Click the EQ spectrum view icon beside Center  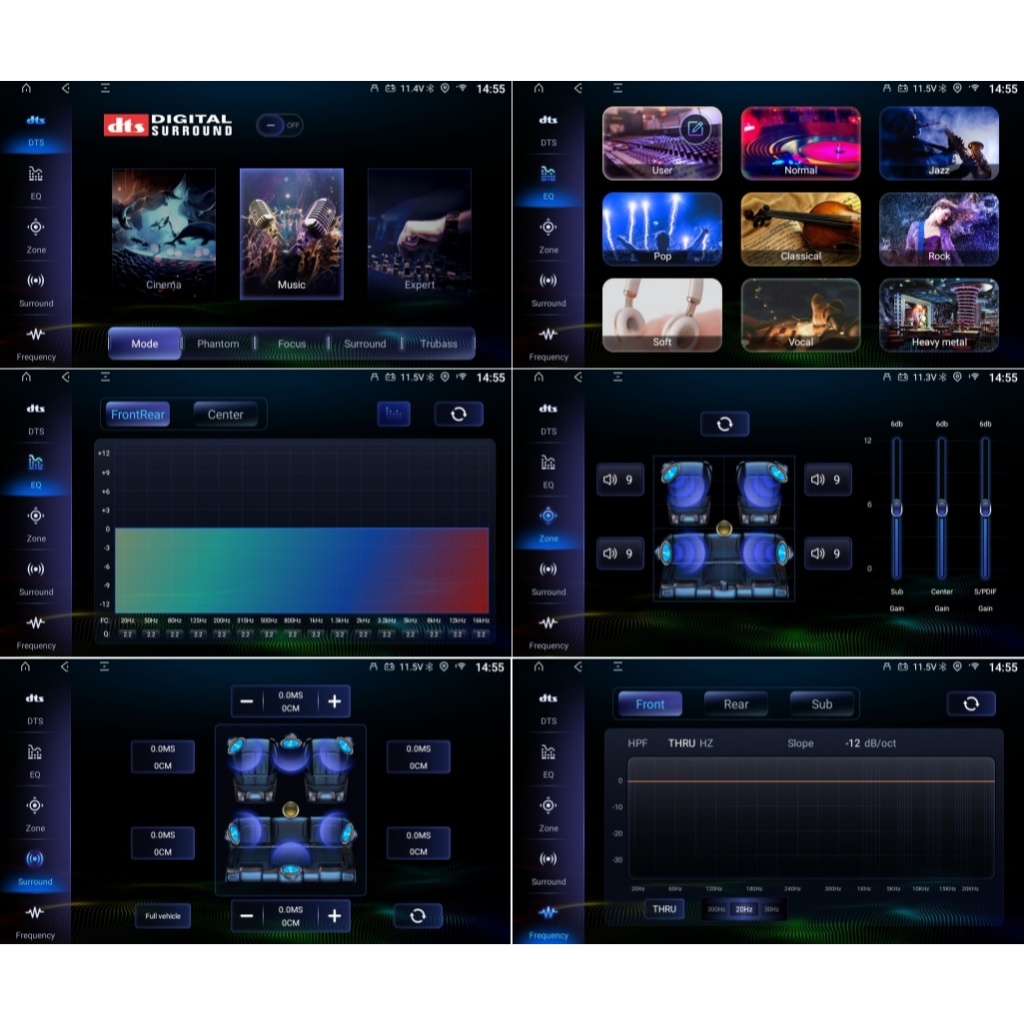click(x=394, y=414)
